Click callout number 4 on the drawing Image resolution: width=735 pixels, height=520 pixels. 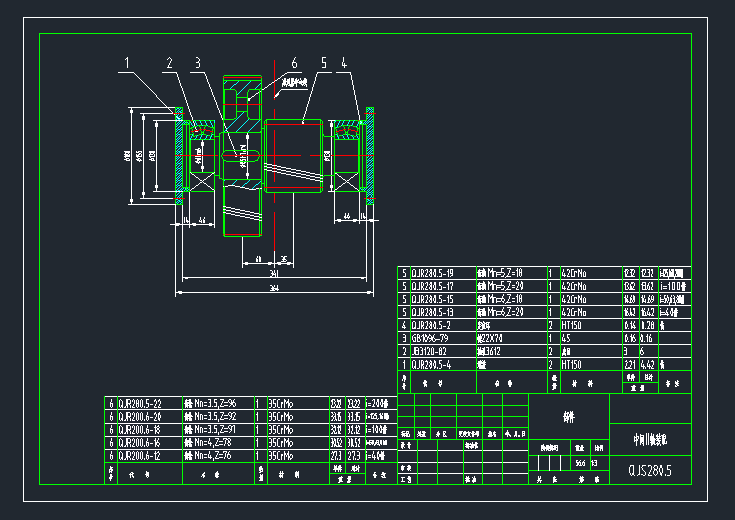[344, 63]
